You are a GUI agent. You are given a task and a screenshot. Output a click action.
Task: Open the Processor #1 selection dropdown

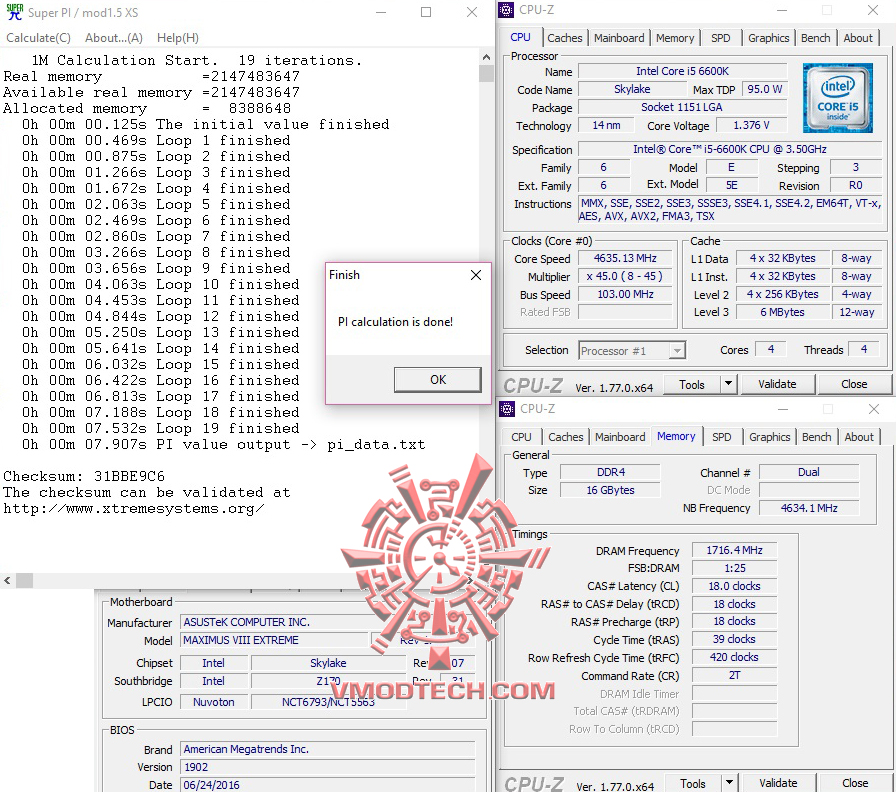click(632, 351)
